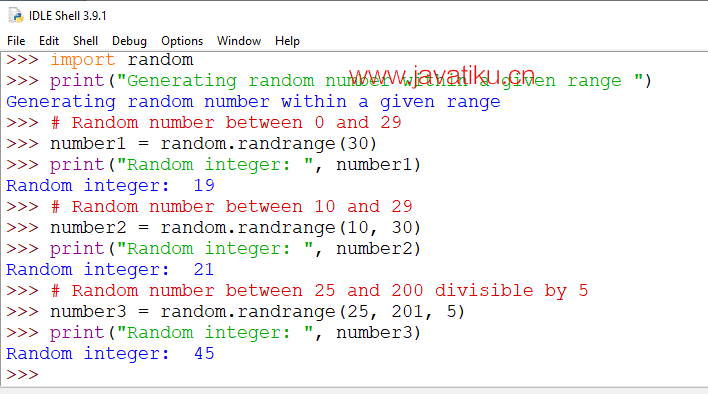
Task: Open the Edit menu
Action: tap(49, 41)
